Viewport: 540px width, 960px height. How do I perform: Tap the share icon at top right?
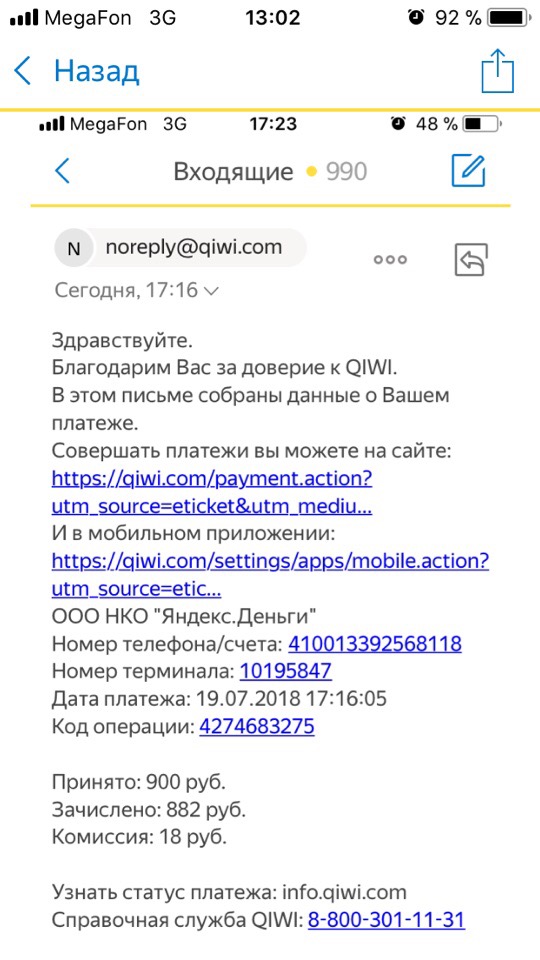497,71
